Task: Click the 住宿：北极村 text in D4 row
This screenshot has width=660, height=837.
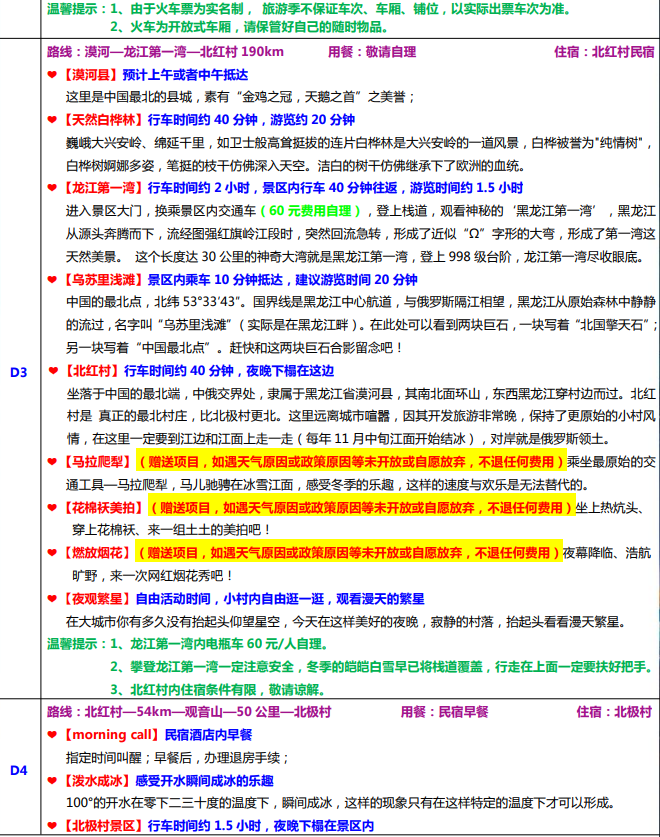Action: 613,713
